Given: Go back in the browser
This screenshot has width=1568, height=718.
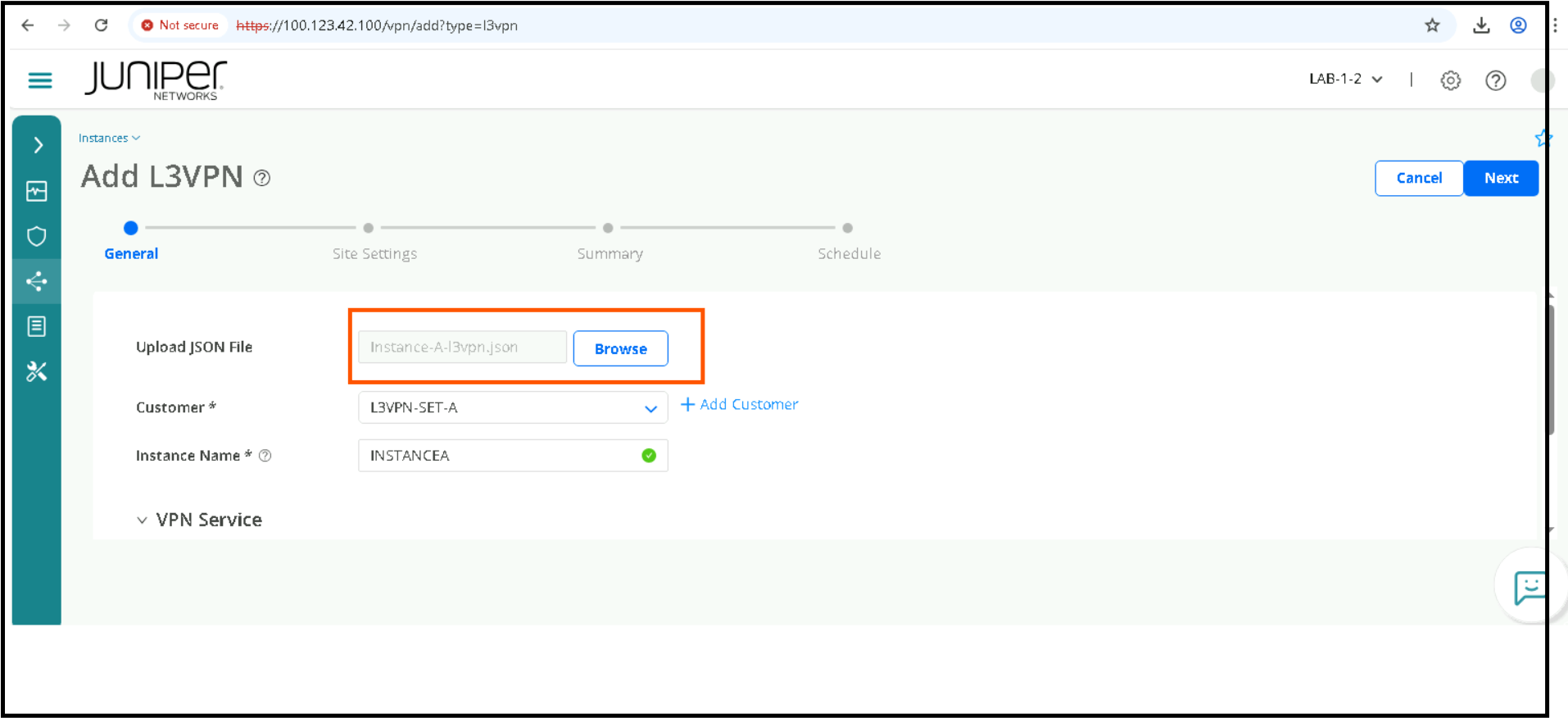Looking at the screenshot, I should [28, 25].
